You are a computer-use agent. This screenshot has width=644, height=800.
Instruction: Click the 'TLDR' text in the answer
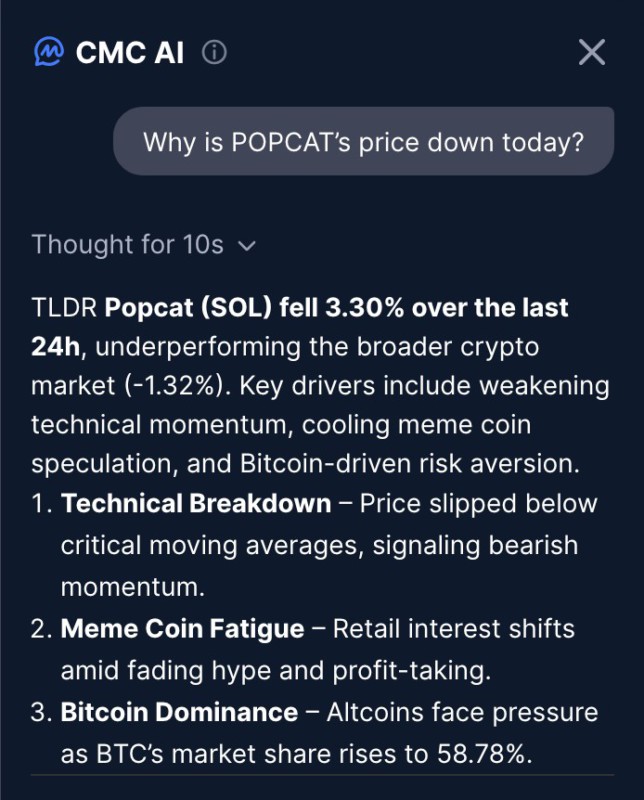(x=63, y=308)
